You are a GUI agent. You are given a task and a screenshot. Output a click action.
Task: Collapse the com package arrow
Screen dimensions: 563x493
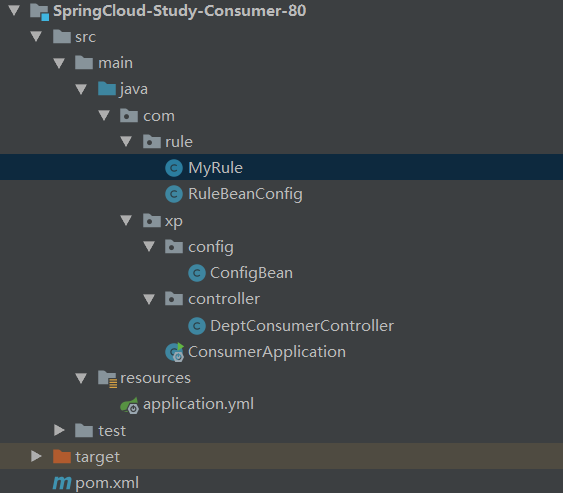point(104,115)
